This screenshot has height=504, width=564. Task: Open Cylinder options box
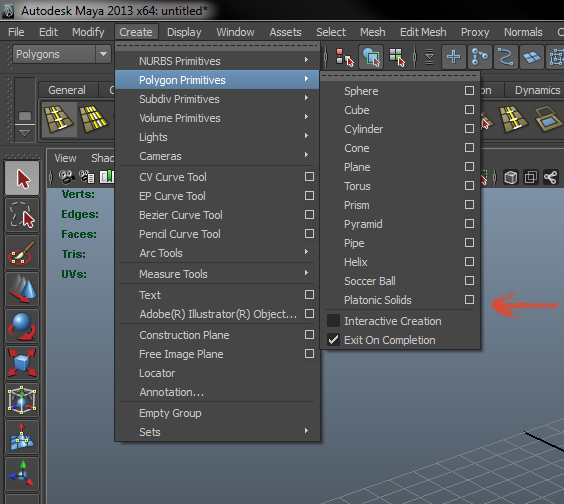tap(469, 128)
